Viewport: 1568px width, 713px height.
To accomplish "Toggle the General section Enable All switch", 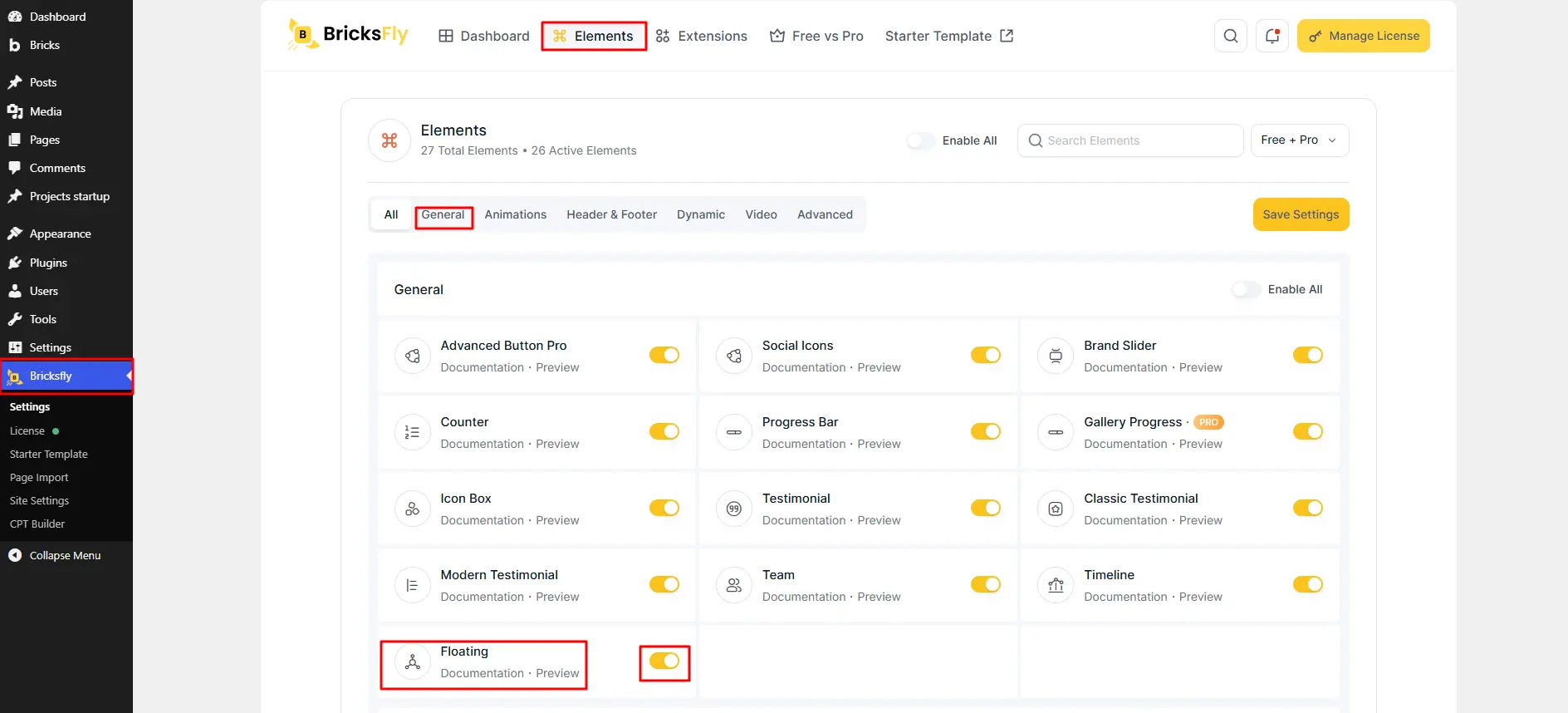I will (1247, 289).
